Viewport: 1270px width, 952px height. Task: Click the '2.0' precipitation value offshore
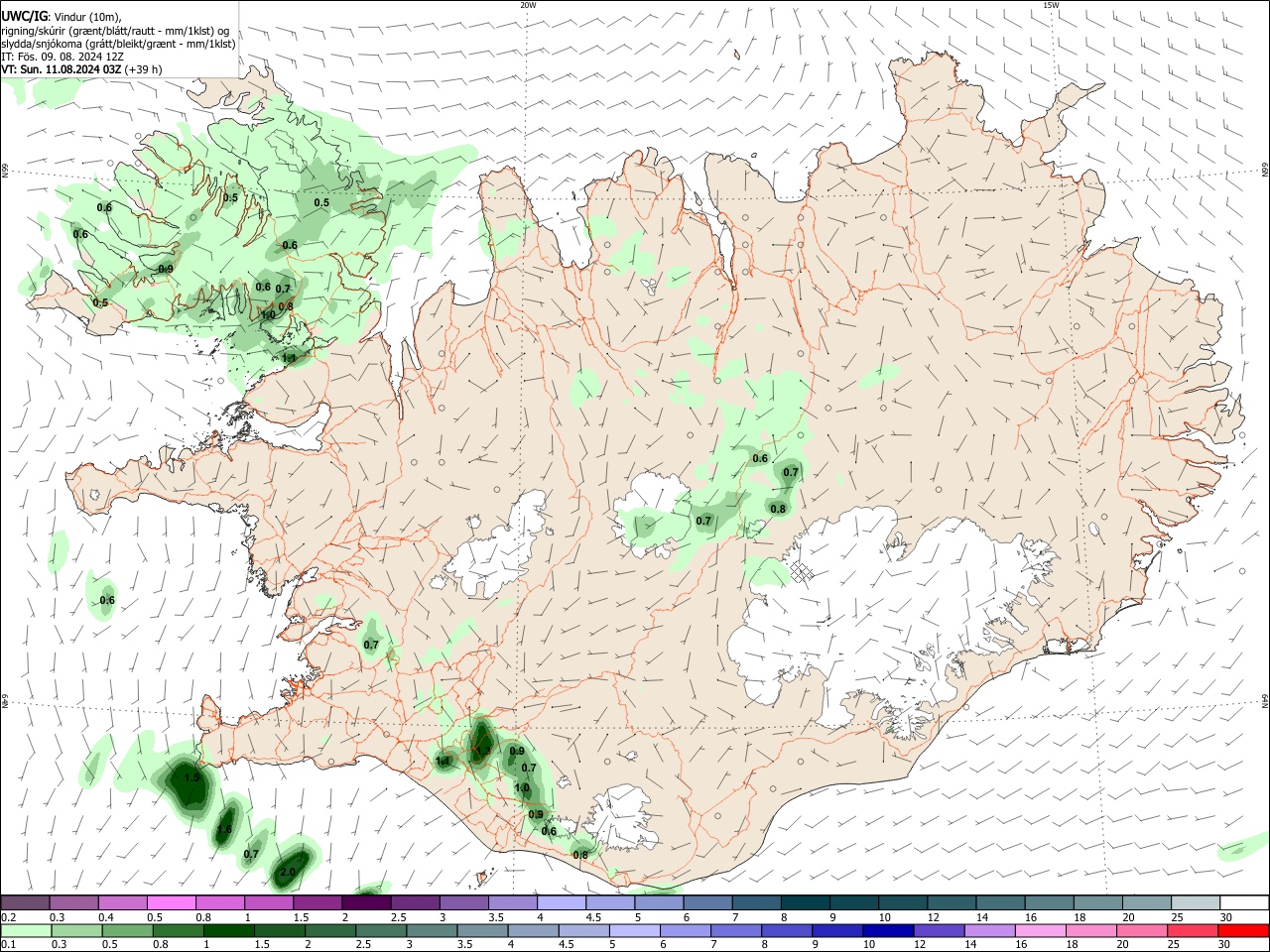[288, 872]
